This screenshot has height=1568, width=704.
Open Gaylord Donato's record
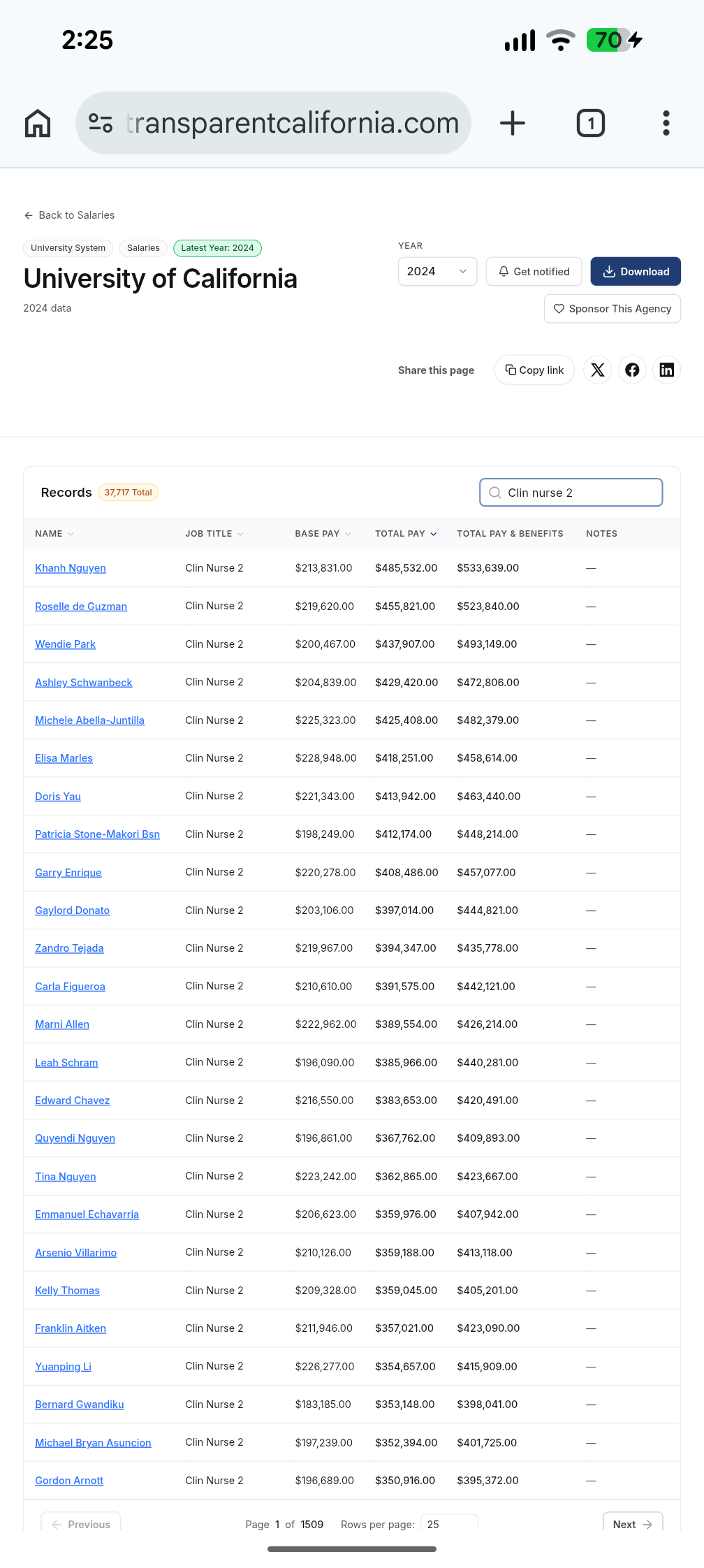(x=72, y=910)
